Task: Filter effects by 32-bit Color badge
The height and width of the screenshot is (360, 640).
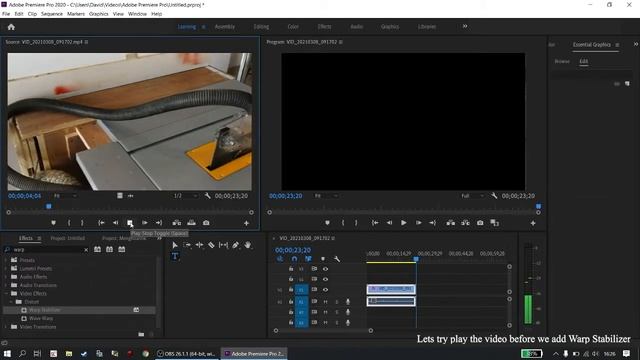Action: (109, 249)
